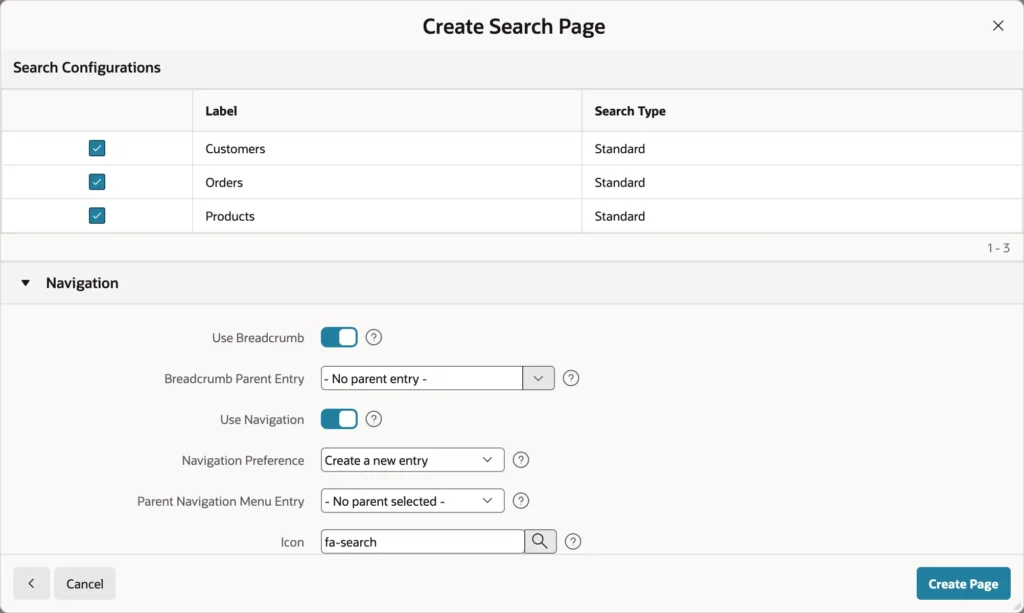Open help for Breadcrumb Parent Entry
Viewport: 1024px width, 613px height.
571,379
